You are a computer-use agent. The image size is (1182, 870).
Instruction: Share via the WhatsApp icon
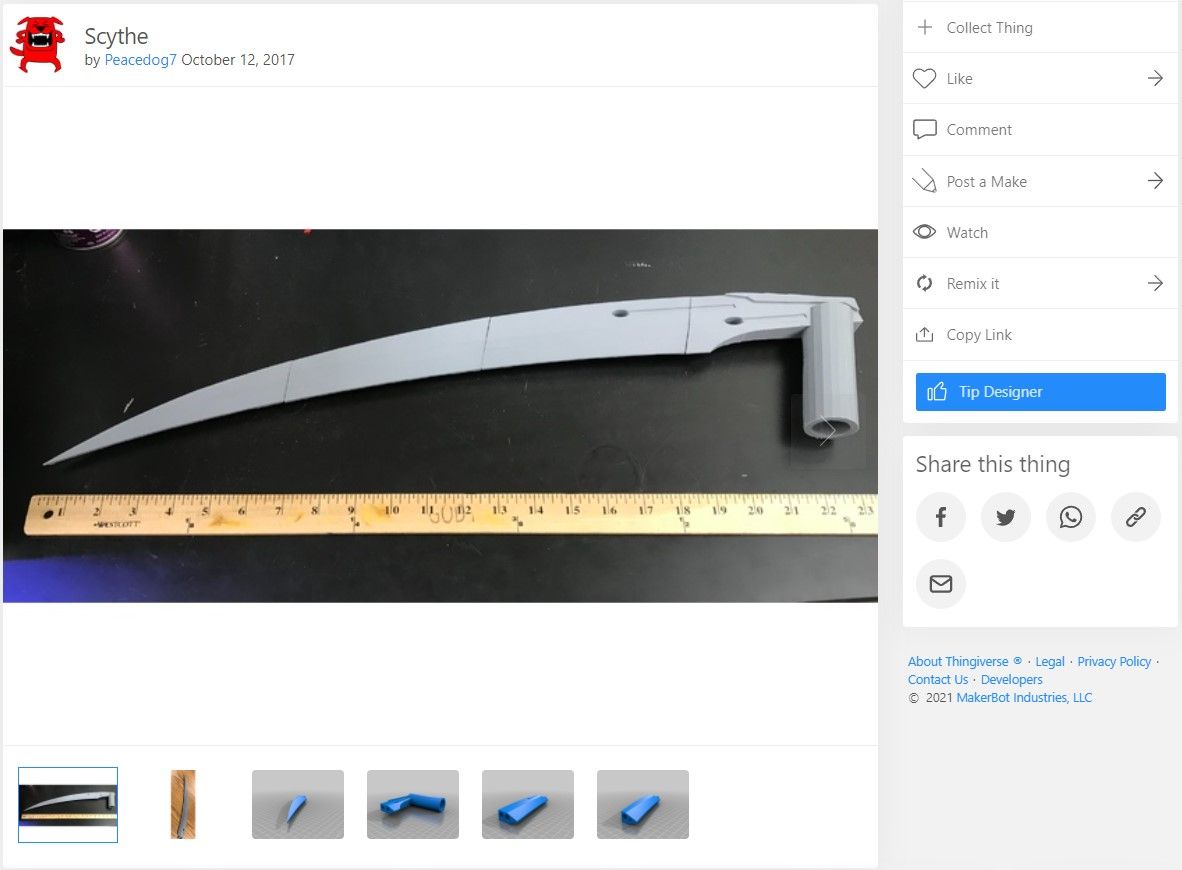pos(1071,517)
